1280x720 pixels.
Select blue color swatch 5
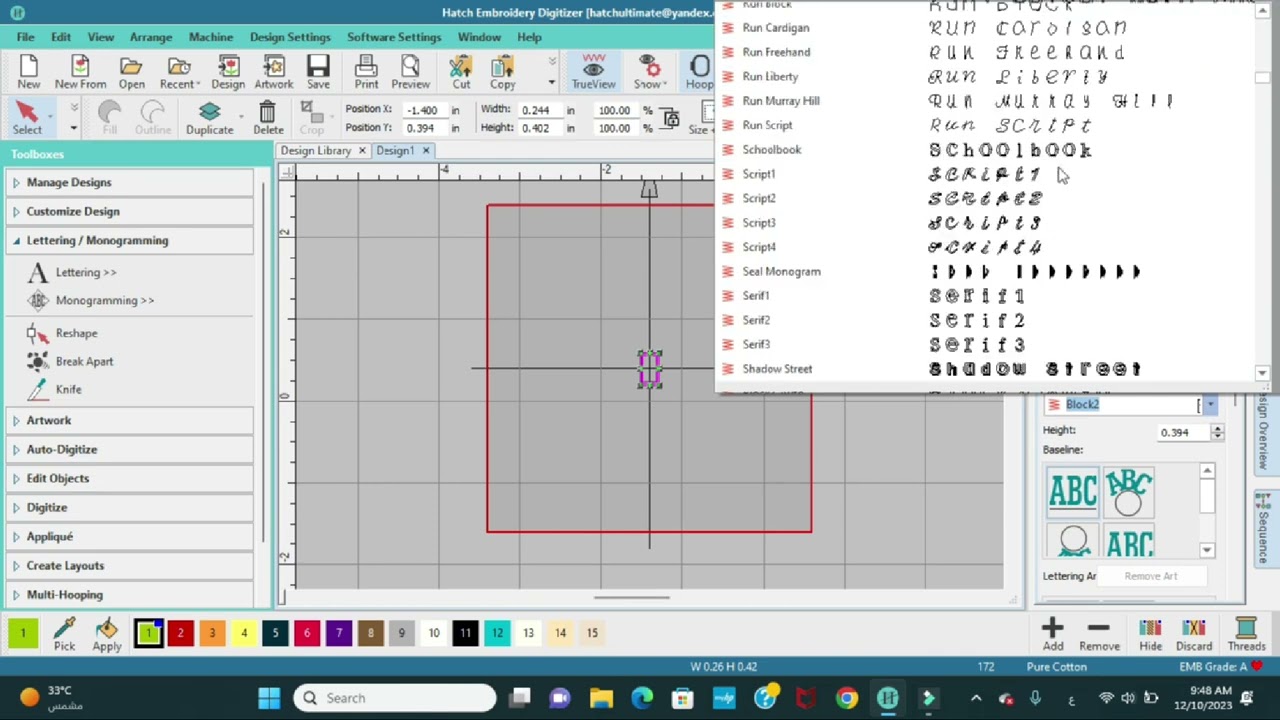click(x=275, y=633)
